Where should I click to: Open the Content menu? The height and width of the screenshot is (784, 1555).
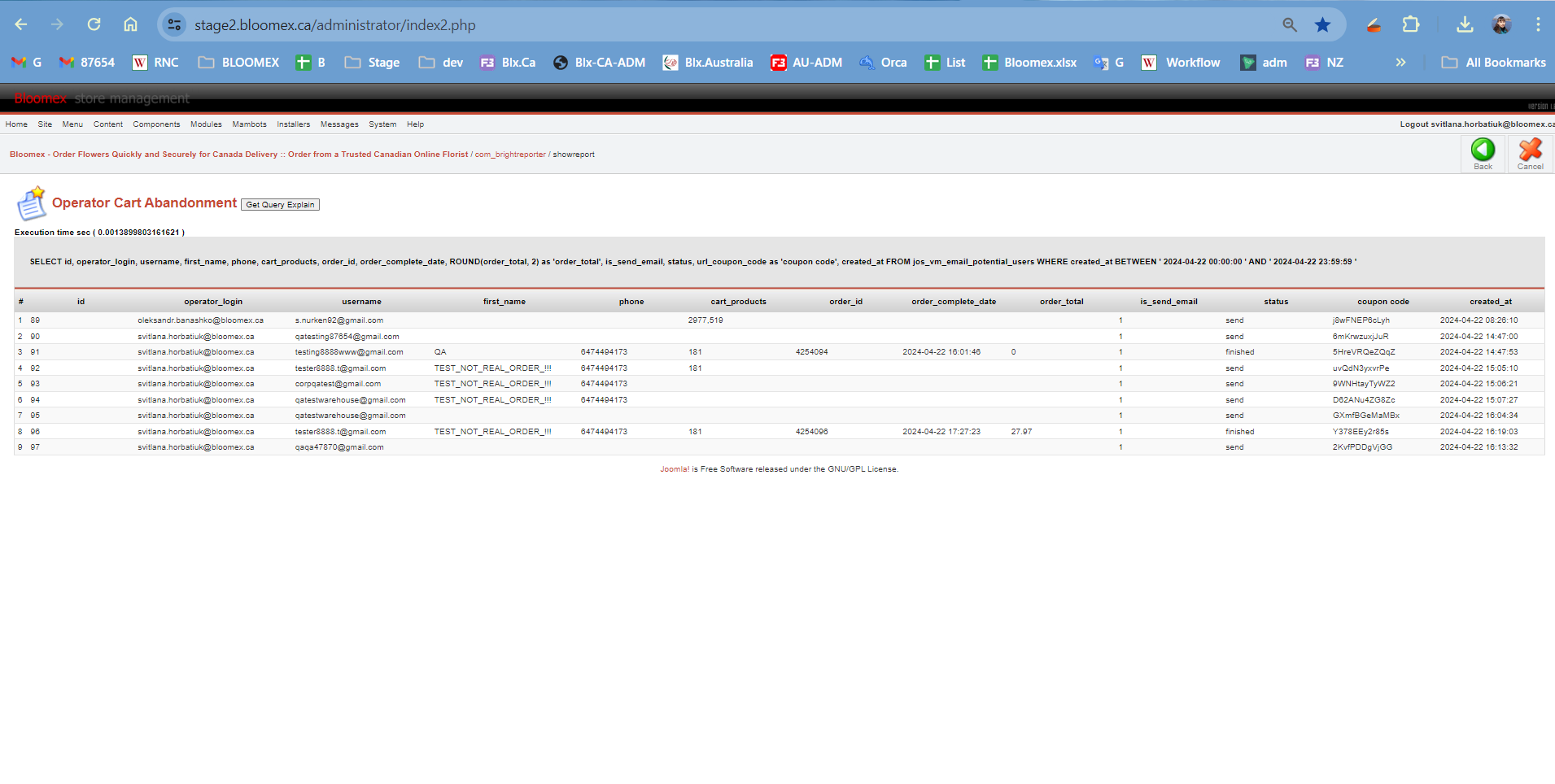coord(108,124)
